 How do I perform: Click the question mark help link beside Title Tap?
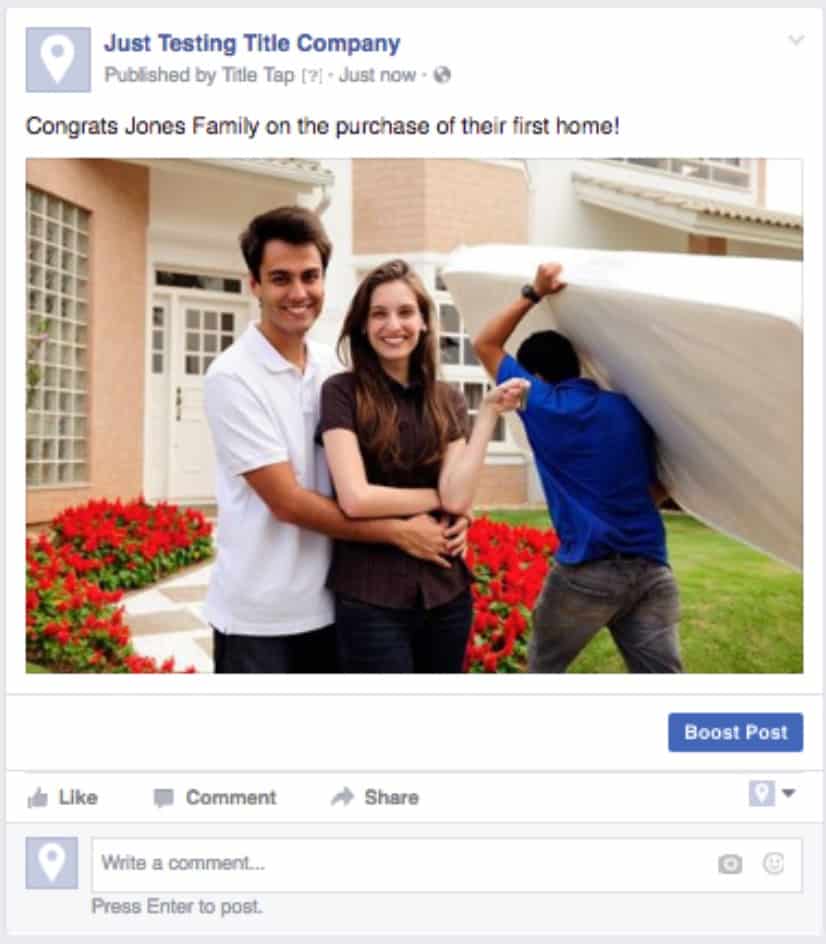(x=312, y=76)
